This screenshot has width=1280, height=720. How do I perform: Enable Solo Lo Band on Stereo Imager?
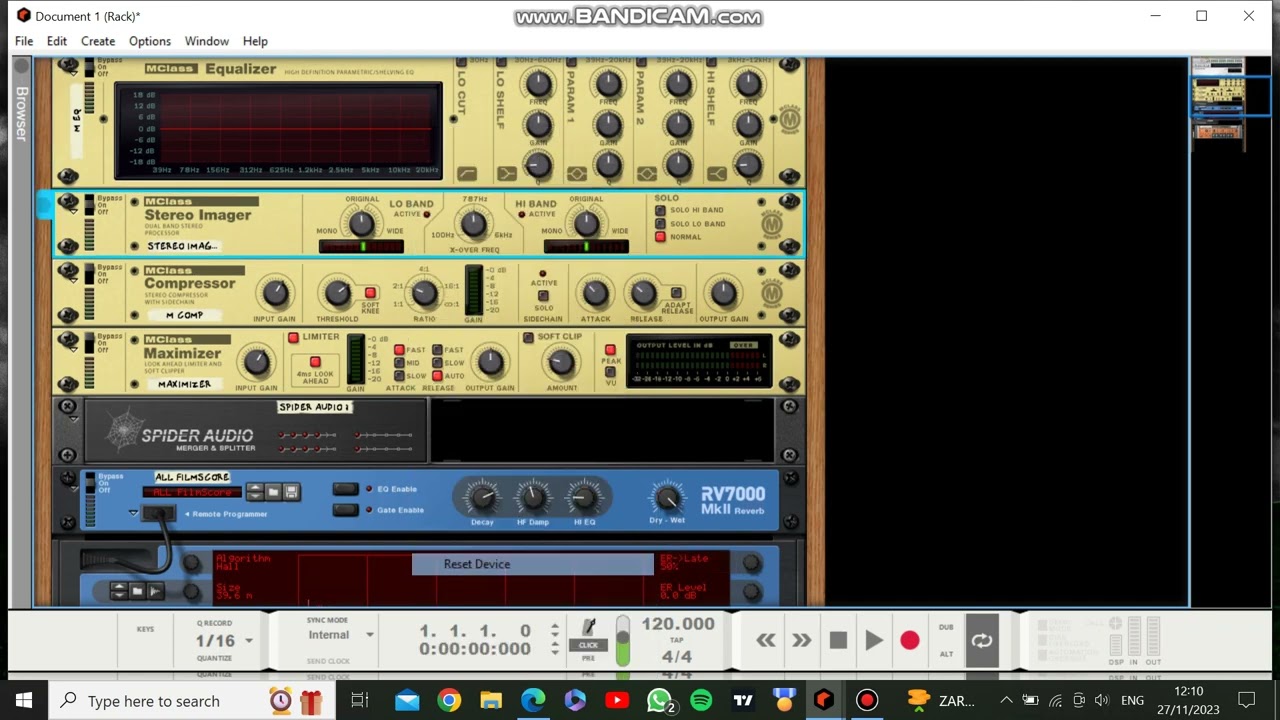coord(660,223)
